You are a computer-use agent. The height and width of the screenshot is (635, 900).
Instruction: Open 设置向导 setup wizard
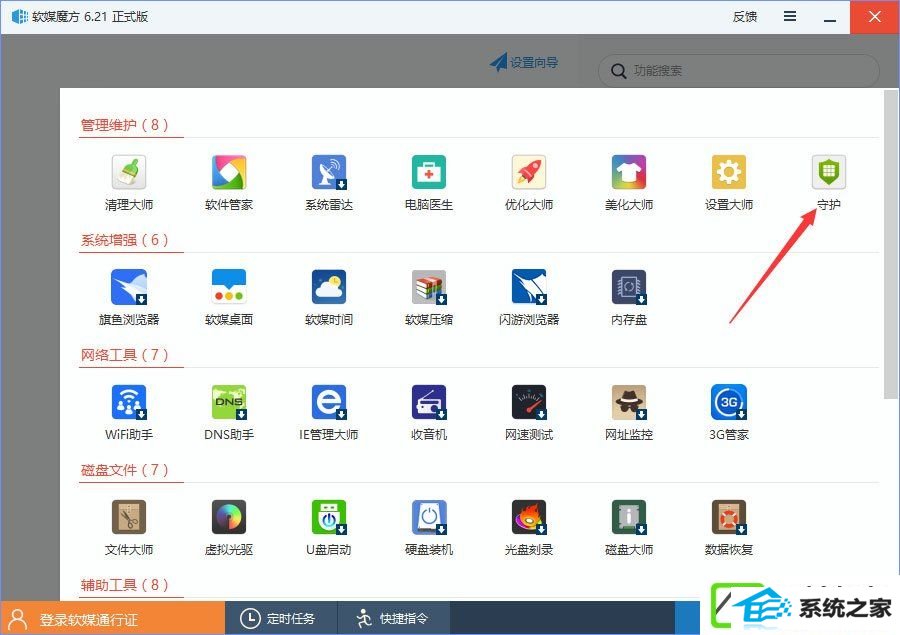click(x=524, y=62)
